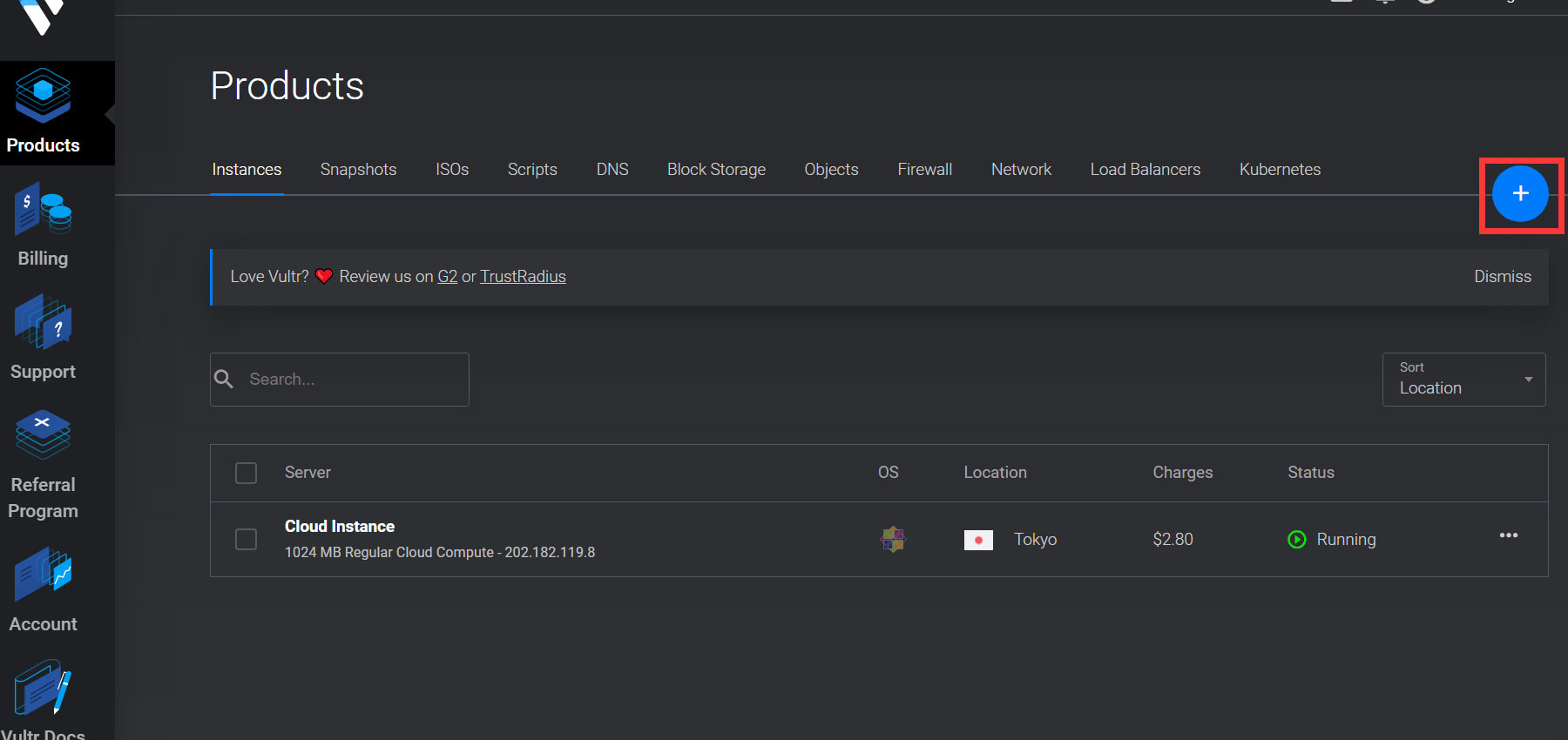This screenshot has height=740, width=1568.
Task: Switch to the Firewall tab
Action: [924, 169]
